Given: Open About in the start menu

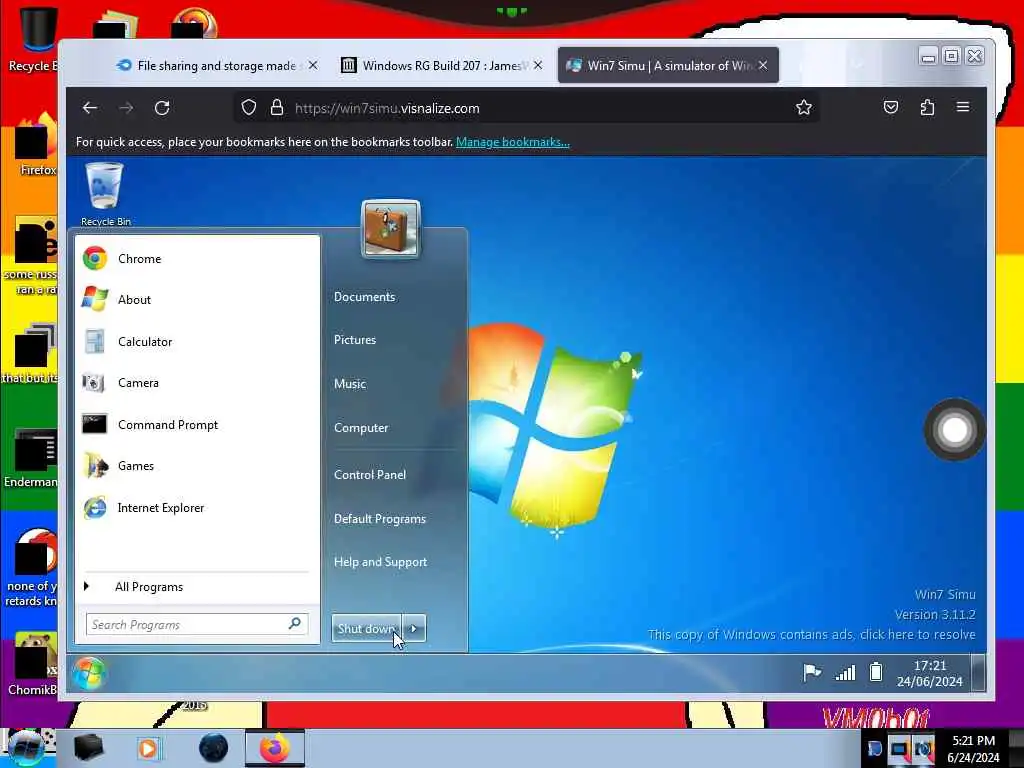Looking at the screenshot, I should [197, 300].
